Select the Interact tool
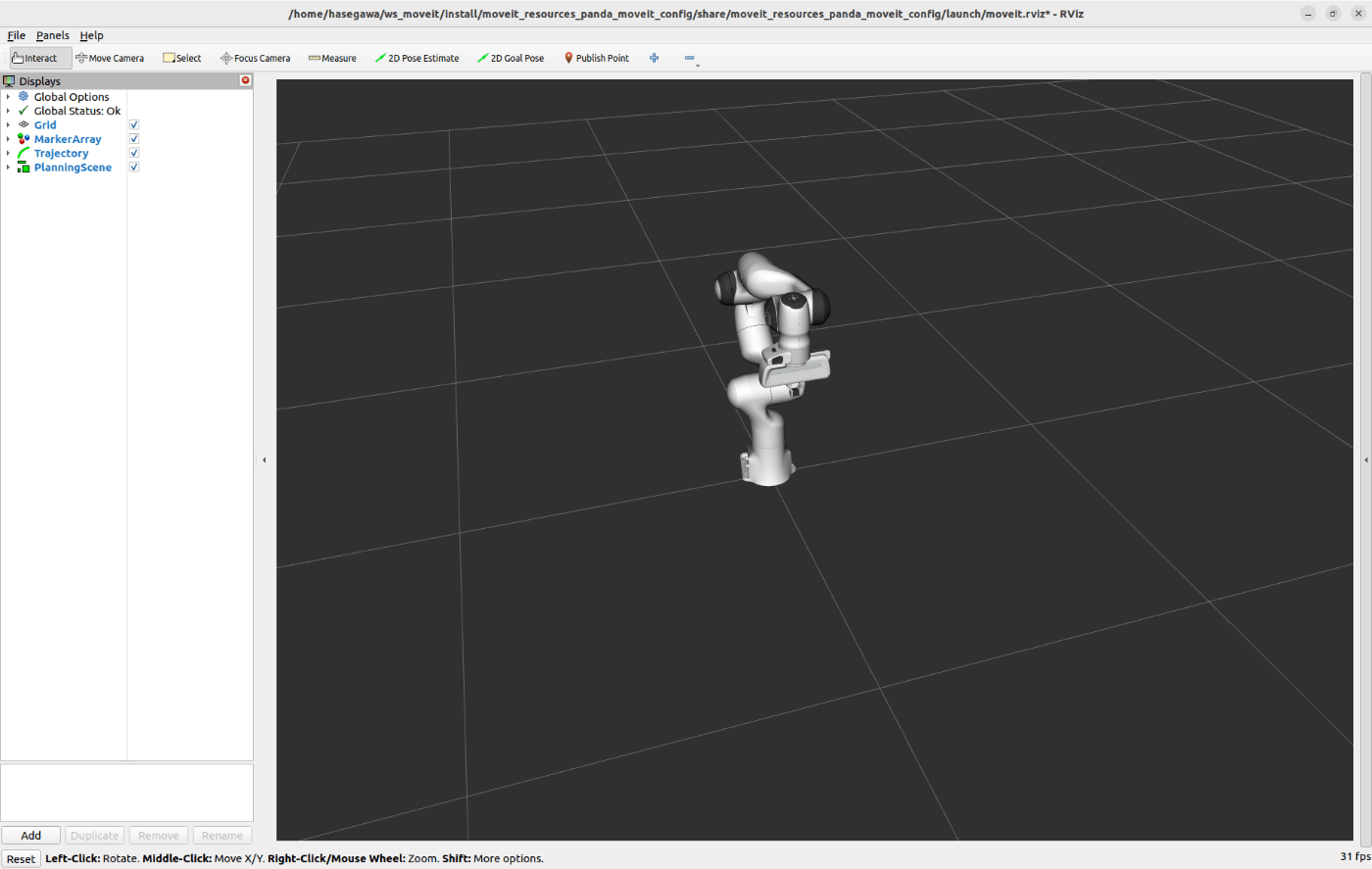Screen dimensions: 1372x869 [40, 58]
